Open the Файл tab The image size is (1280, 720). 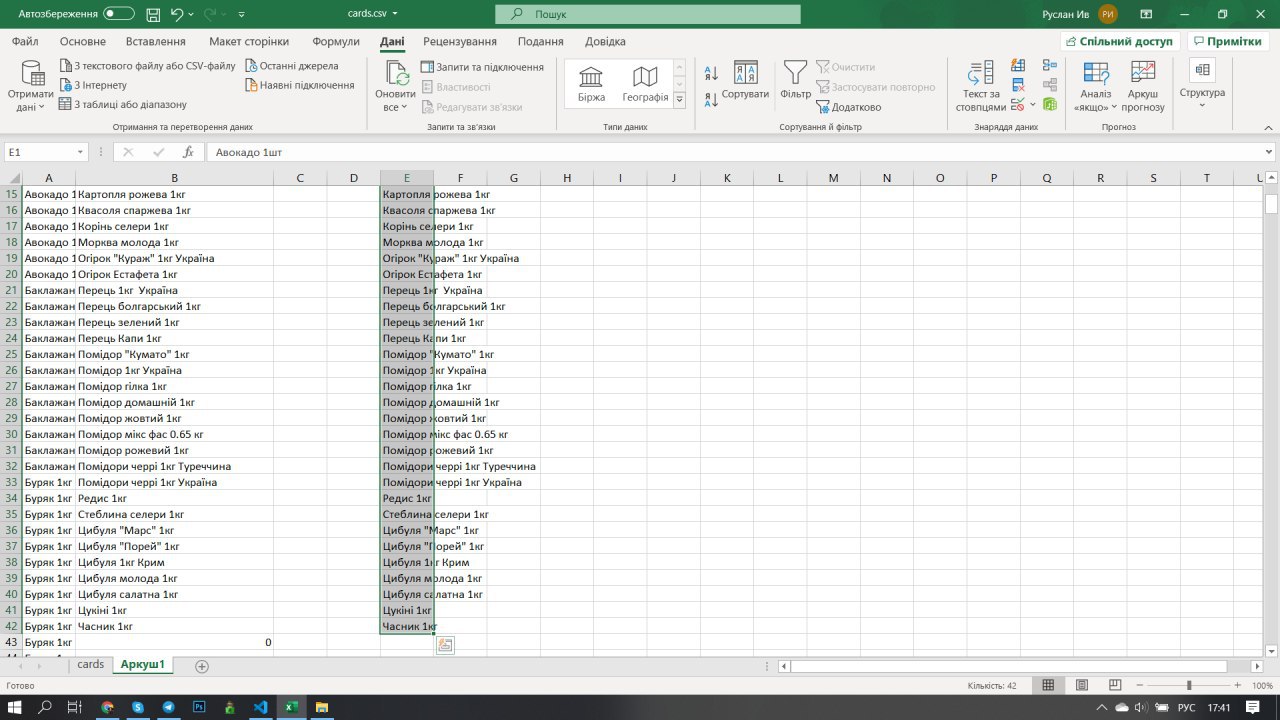25,41
